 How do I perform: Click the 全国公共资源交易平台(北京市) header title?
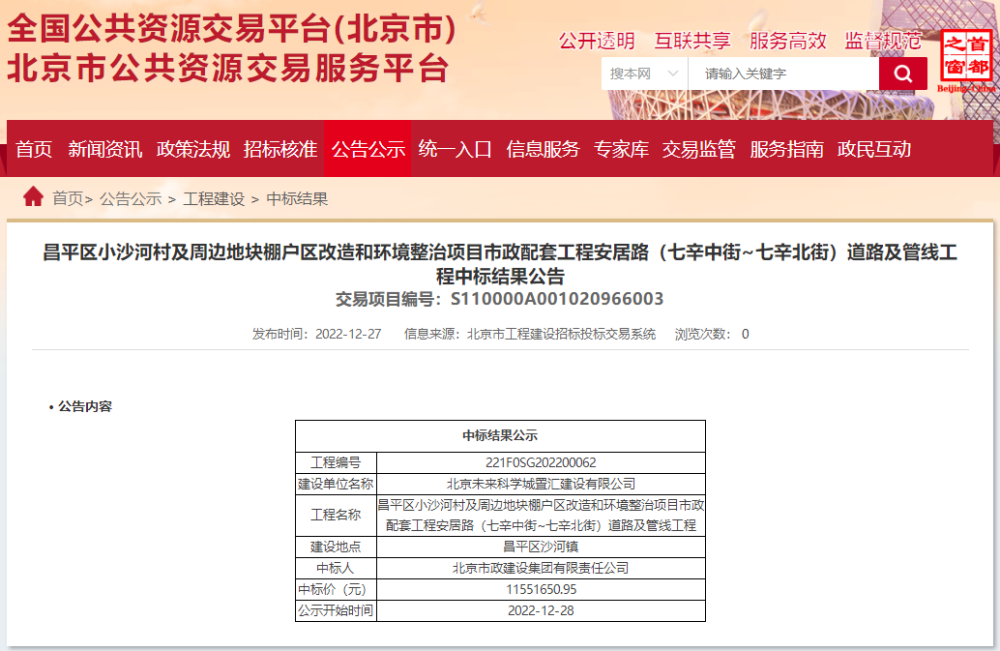point(232,28)
